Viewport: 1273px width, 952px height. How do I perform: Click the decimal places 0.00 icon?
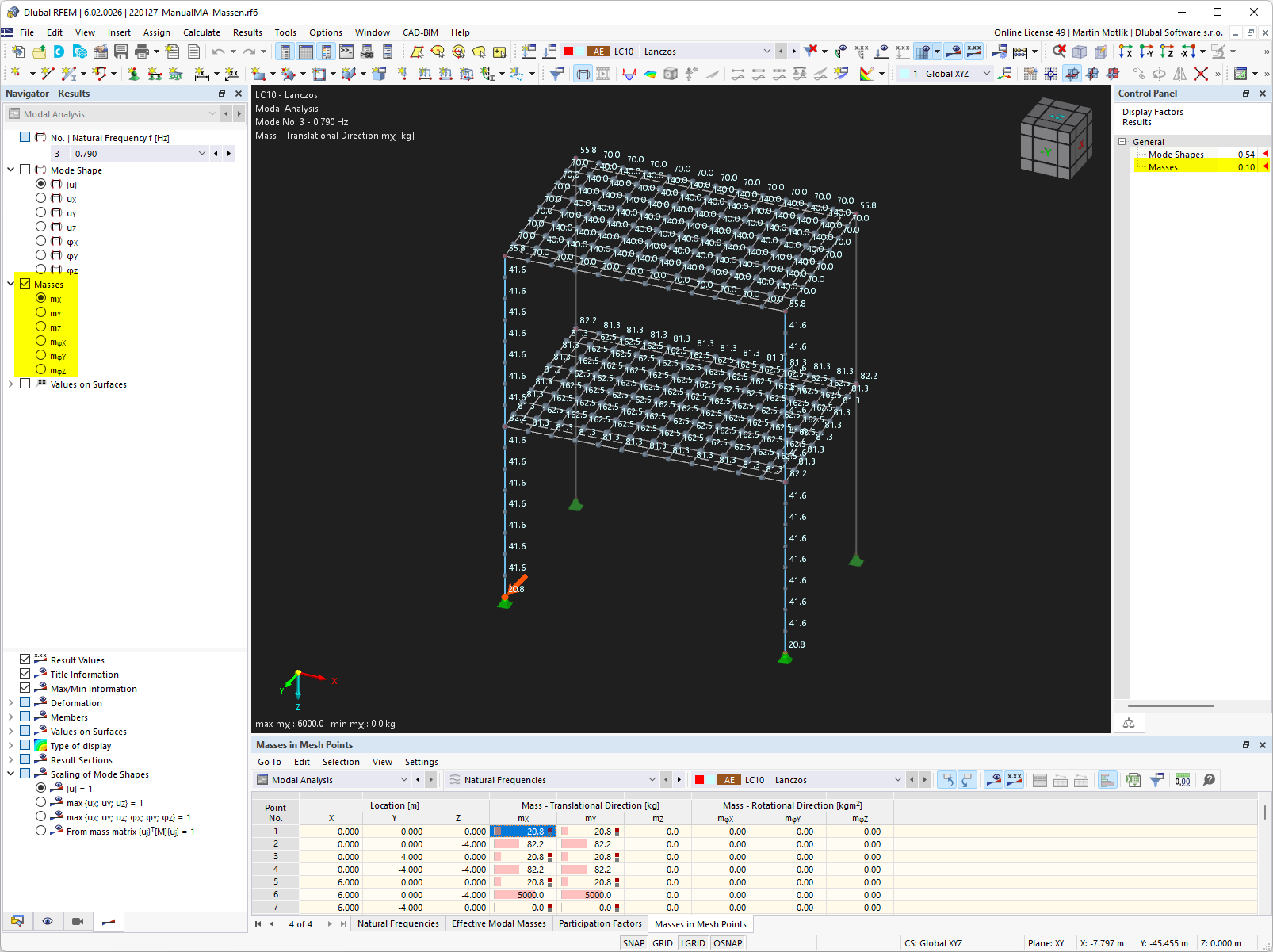click(1182, 779)
